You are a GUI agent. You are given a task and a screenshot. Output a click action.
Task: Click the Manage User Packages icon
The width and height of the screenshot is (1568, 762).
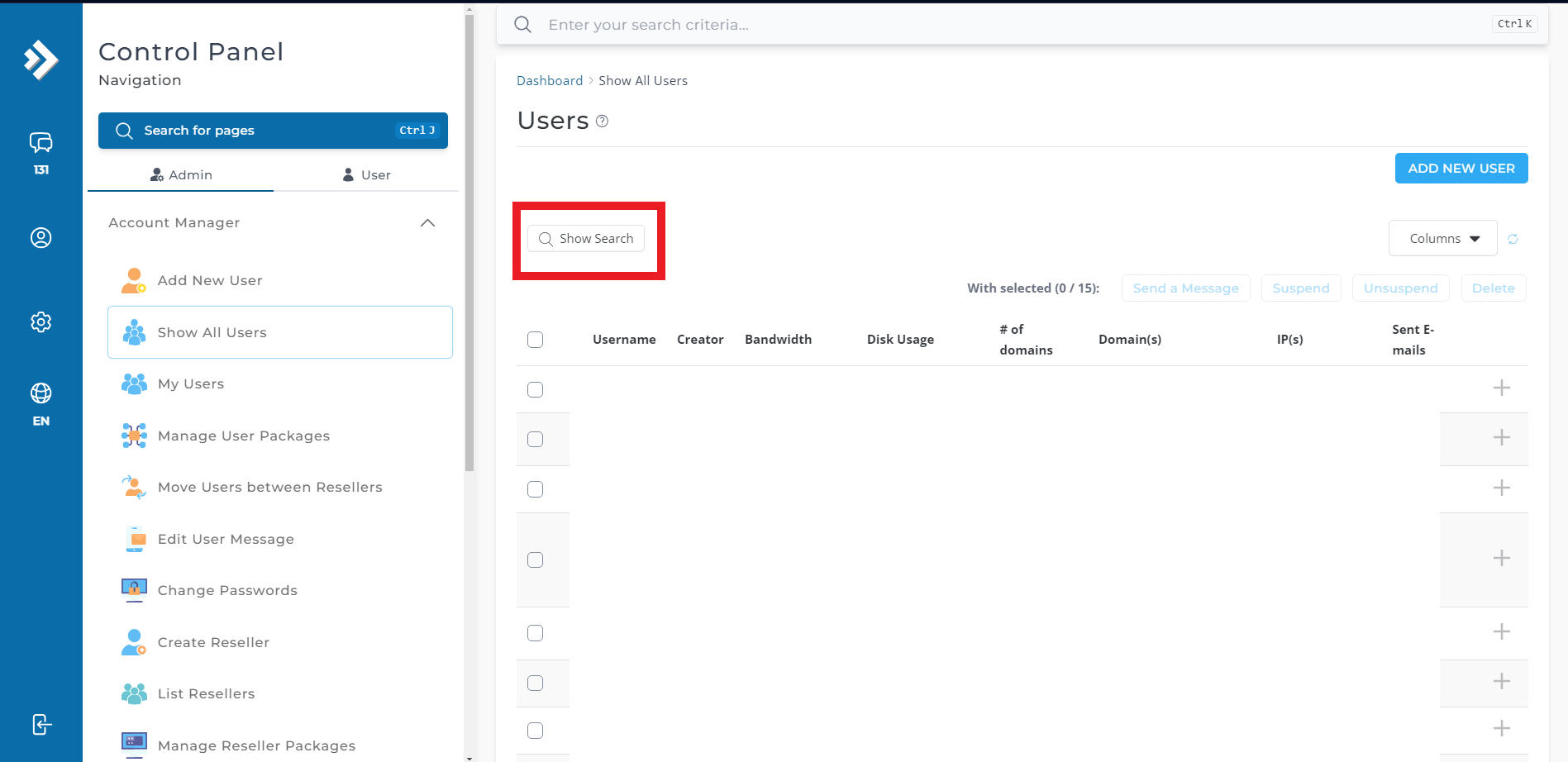coord(134,436)
